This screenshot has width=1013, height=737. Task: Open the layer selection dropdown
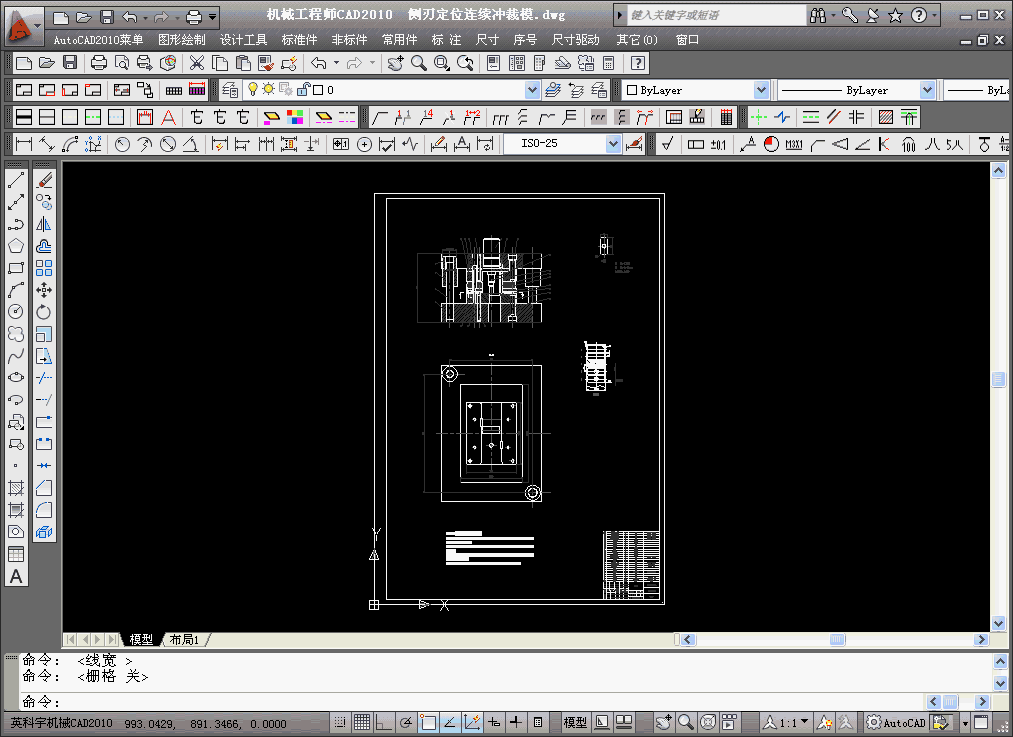click(532, 90)
